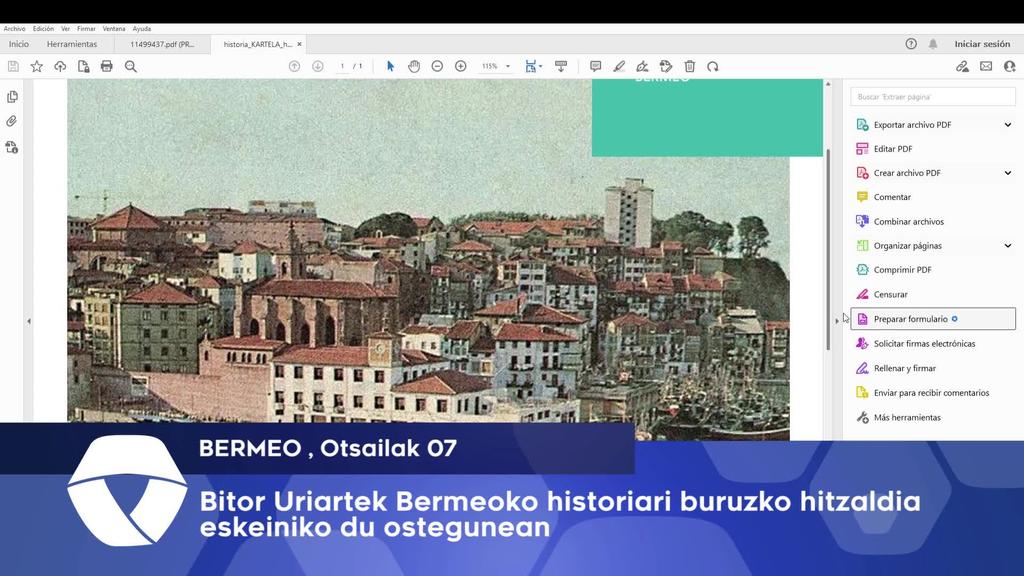Switch to Inicio tab

pyautogui.click(x=19, y=44)
